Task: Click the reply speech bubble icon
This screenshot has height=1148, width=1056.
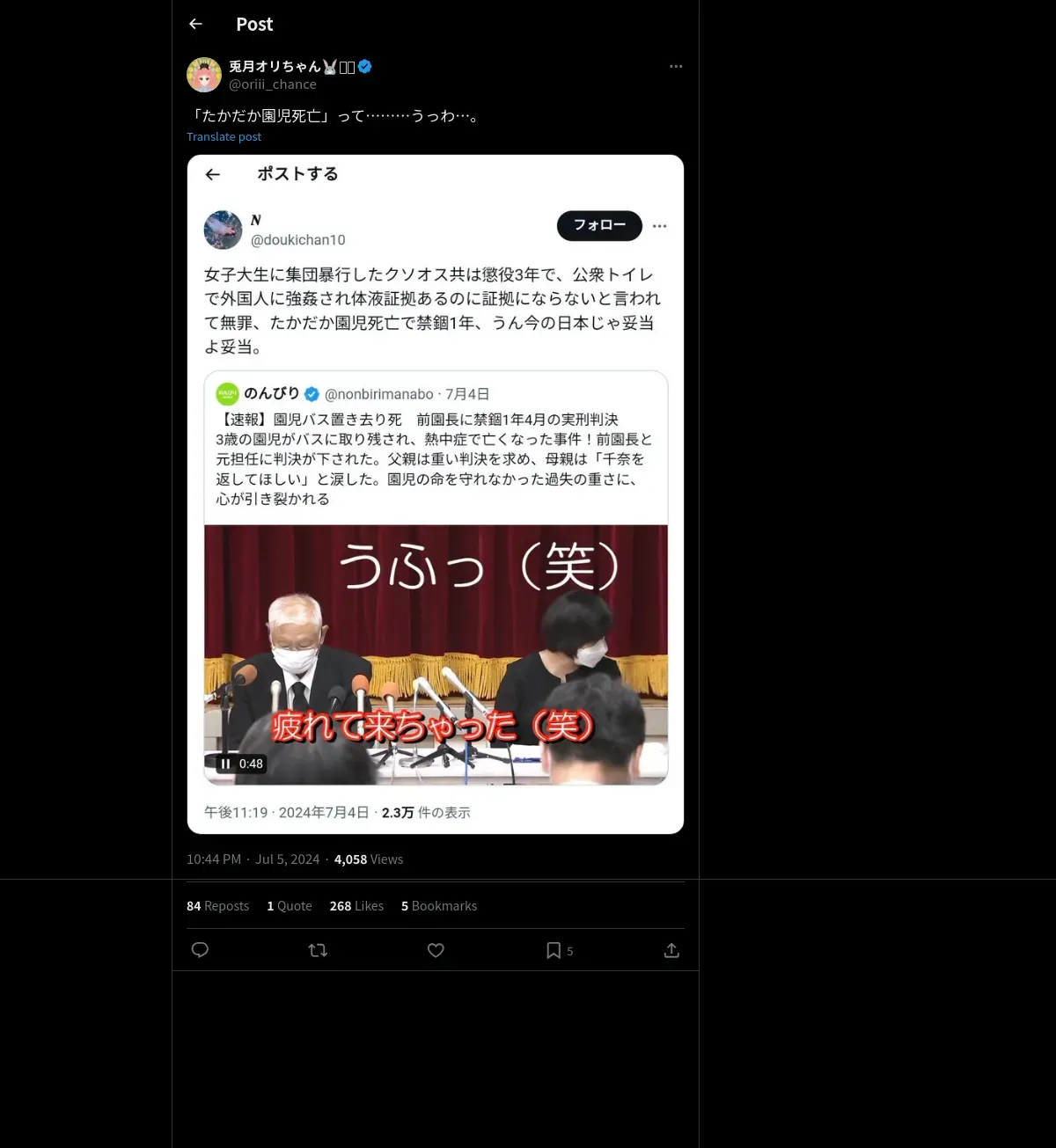Action: pos(200,950)
